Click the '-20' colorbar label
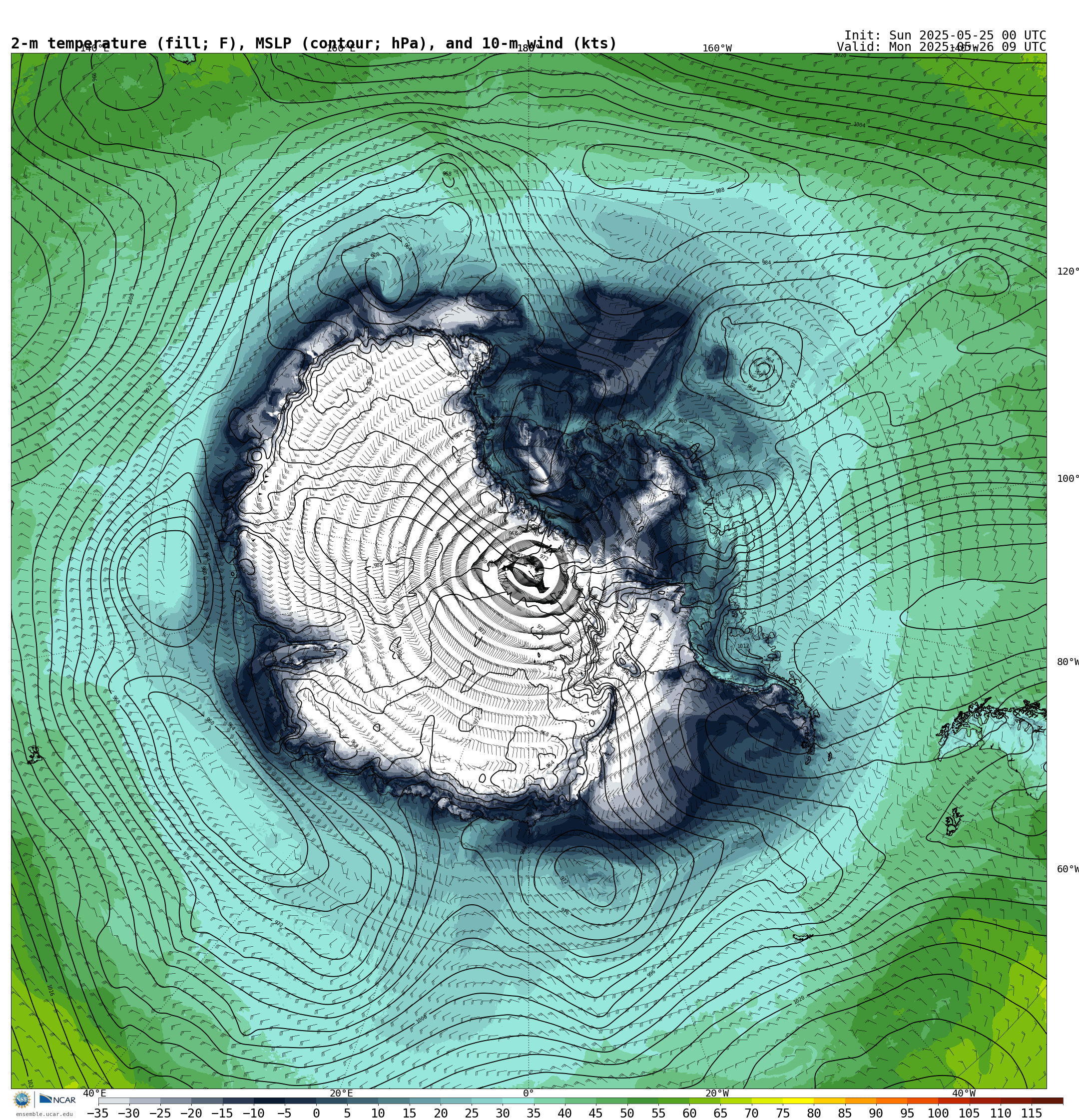1079x1120 pixels. tap(191, 1113)
